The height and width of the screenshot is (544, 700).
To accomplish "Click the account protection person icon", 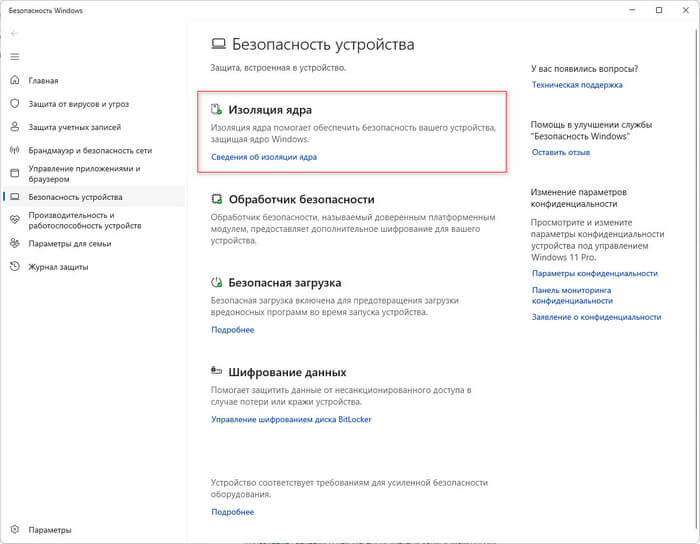I will pos(14,127).
